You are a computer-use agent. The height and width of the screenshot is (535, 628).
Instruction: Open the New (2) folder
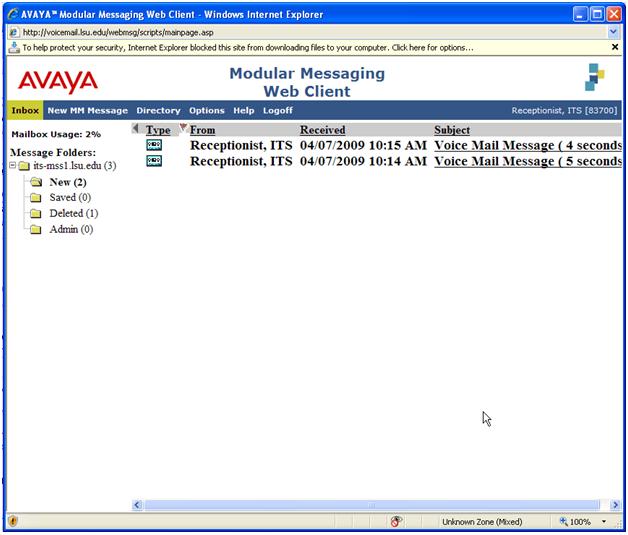(68, 182)
